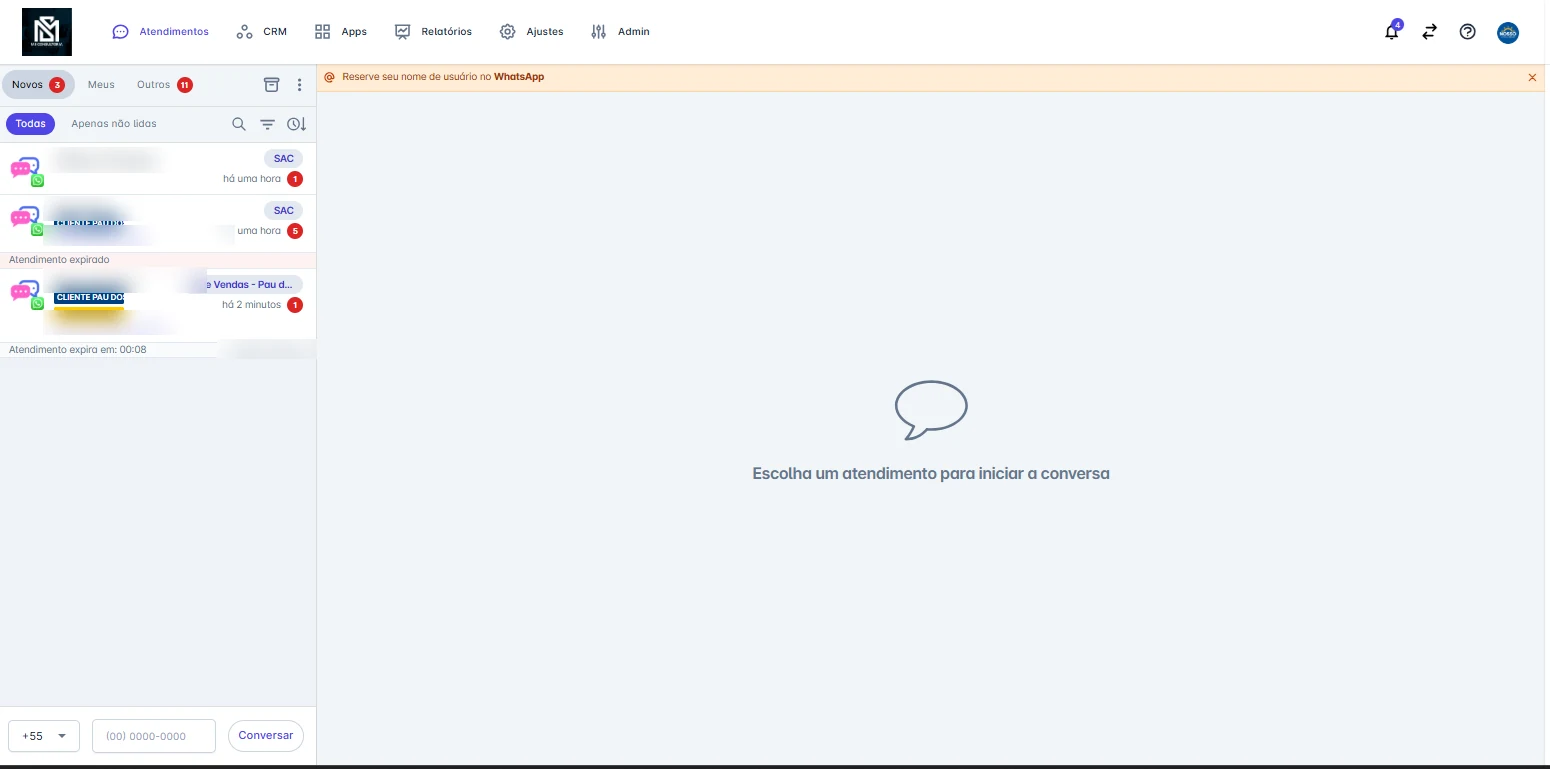The width and height of the screenshot is (1550, 769).
Task: Click the Vendas - Pau d... tag
Action: coord(252,285)
